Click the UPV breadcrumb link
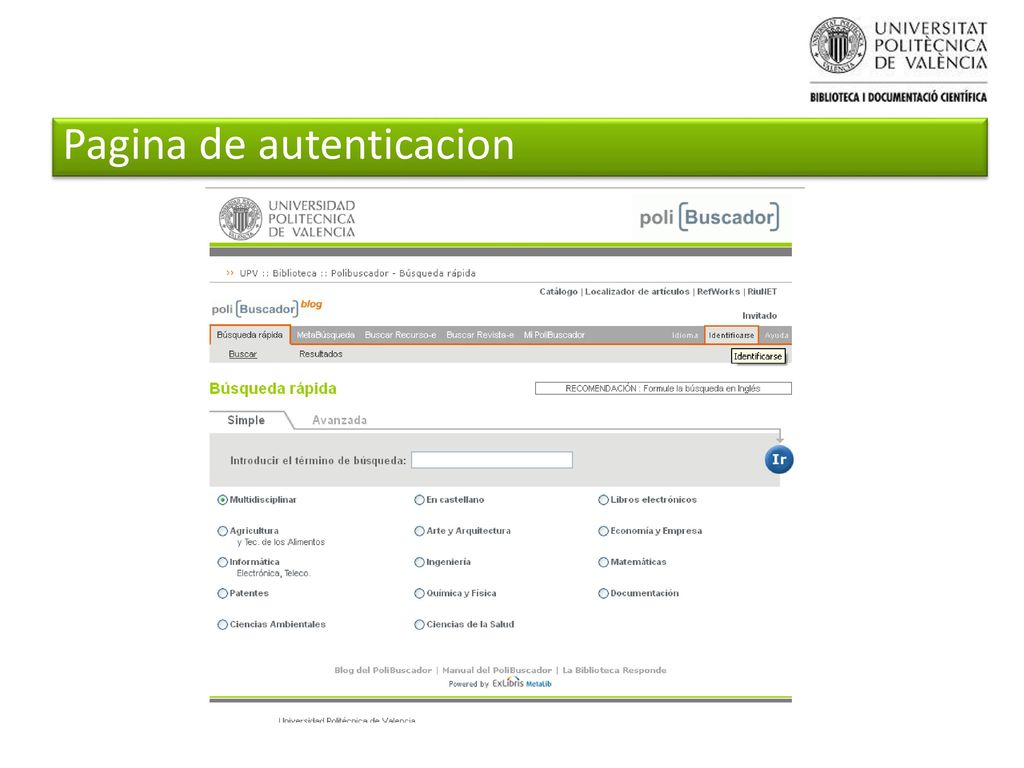This screenshot has width=1024, height=768. pos(249,274)
